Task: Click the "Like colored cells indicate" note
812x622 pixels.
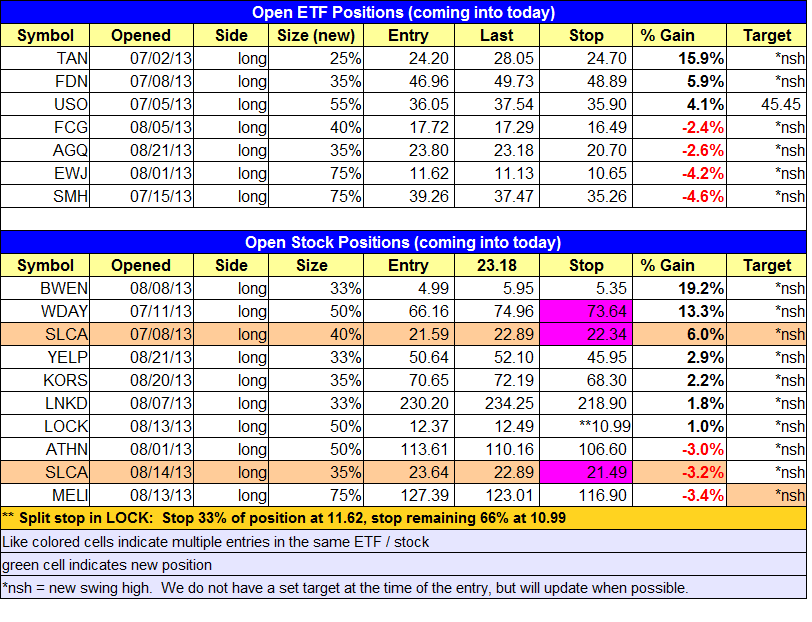Action: (403, 542)
